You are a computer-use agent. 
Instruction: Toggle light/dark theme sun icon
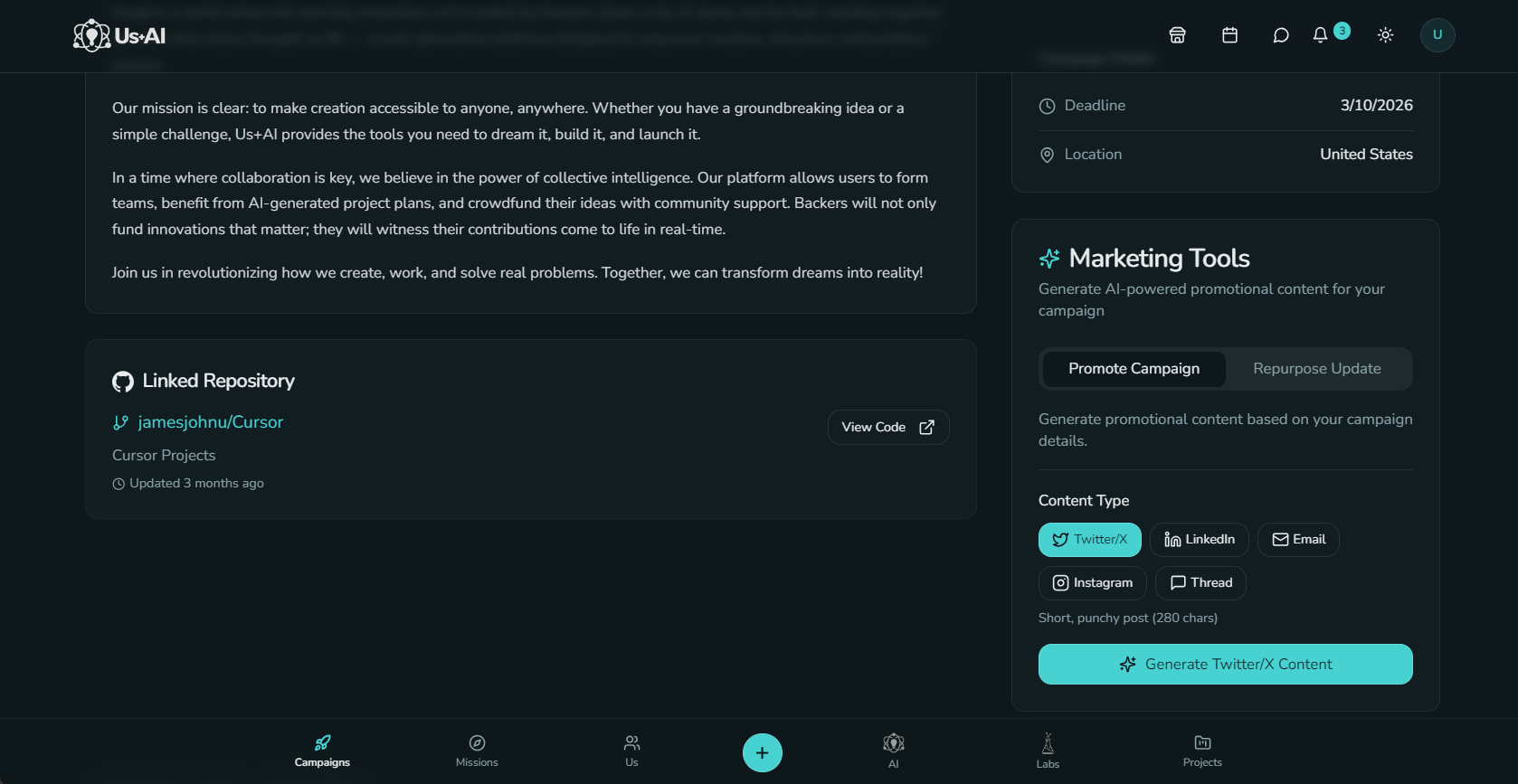[x=1385, y=35]
